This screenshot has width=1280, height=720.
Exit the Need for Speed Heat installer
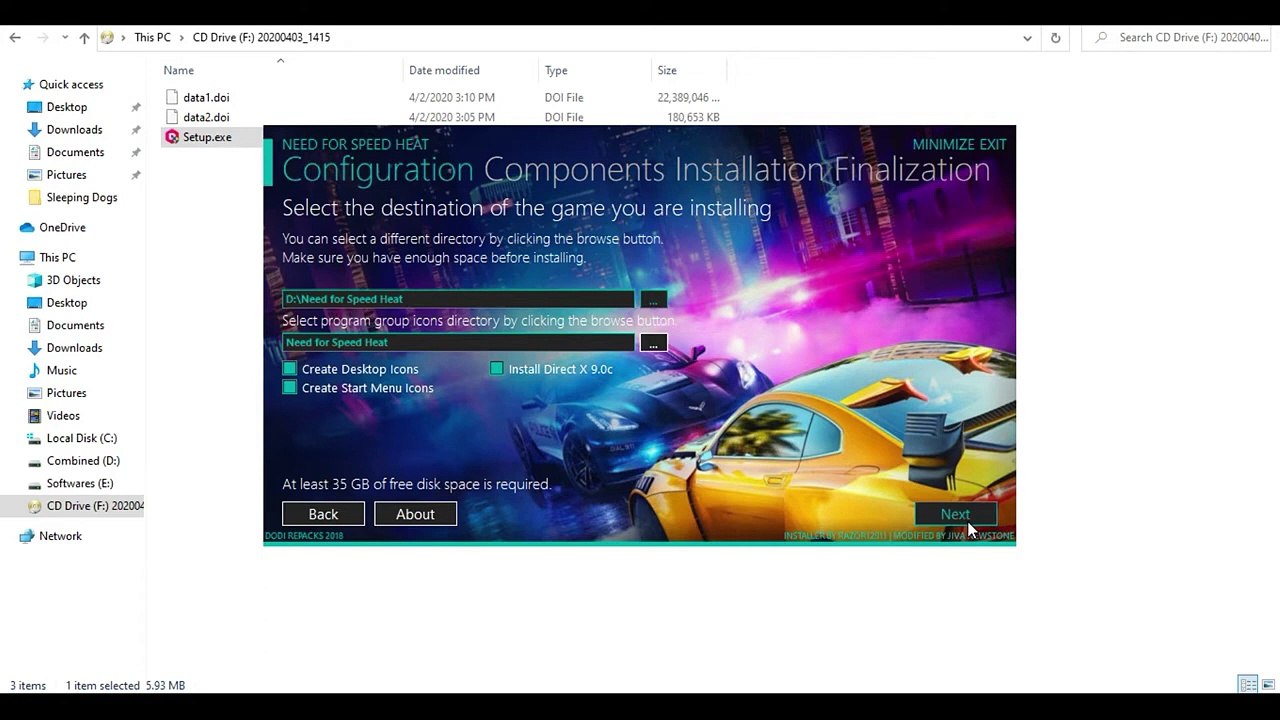point(993,144)
